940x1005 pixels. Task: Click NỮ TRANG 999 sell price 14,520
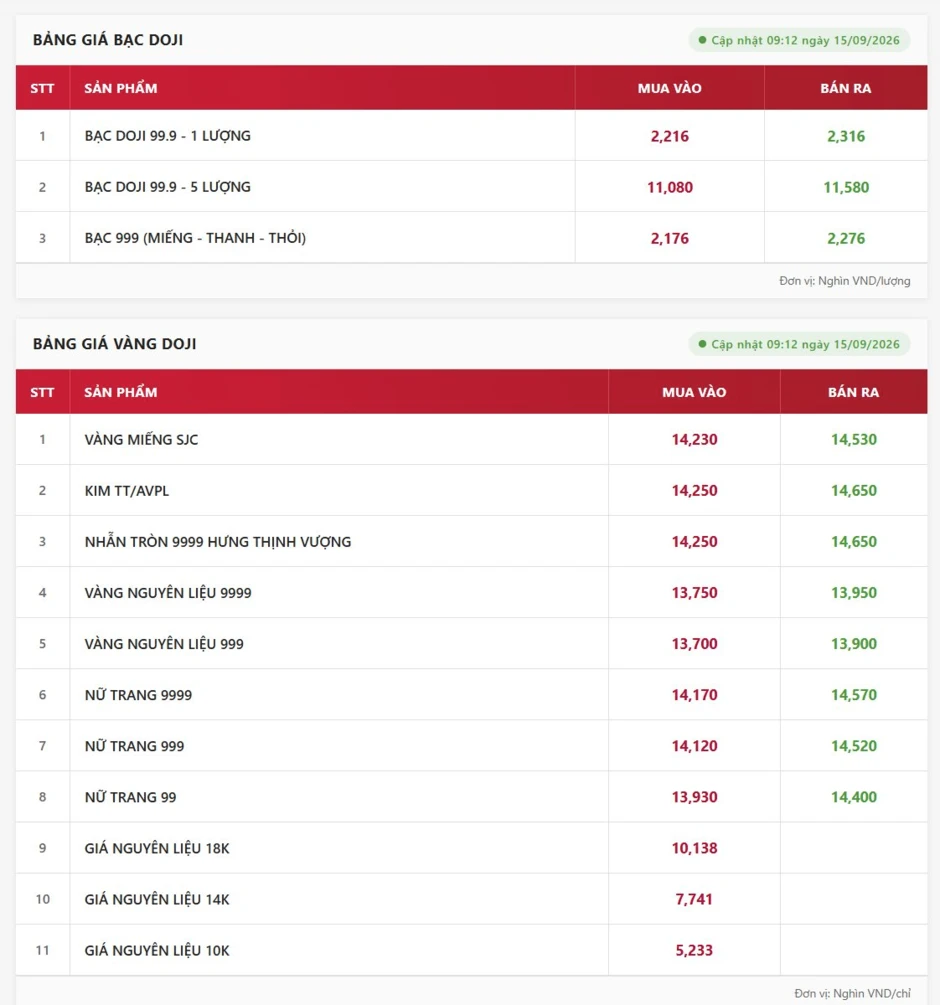tap(853, 745)
